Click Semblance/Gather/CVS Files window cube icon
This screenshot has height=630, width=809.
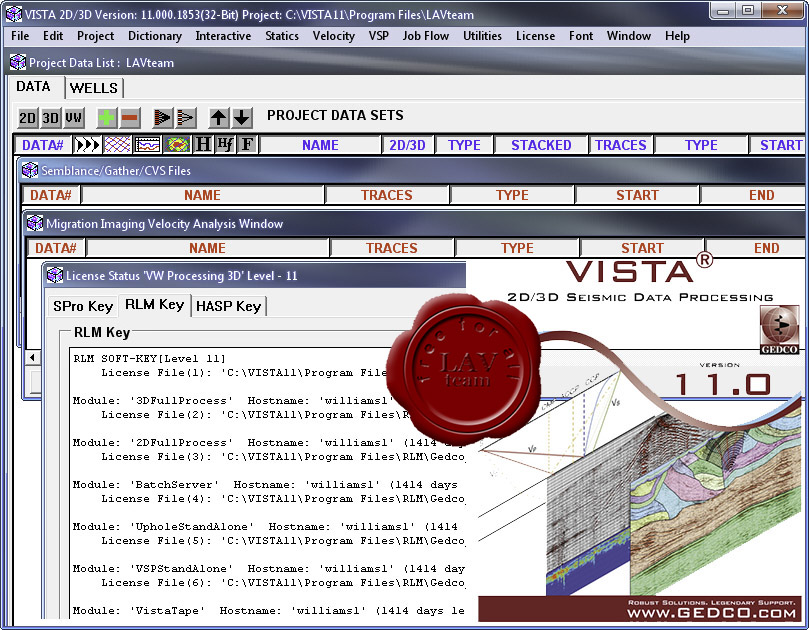tap(30, 170)
